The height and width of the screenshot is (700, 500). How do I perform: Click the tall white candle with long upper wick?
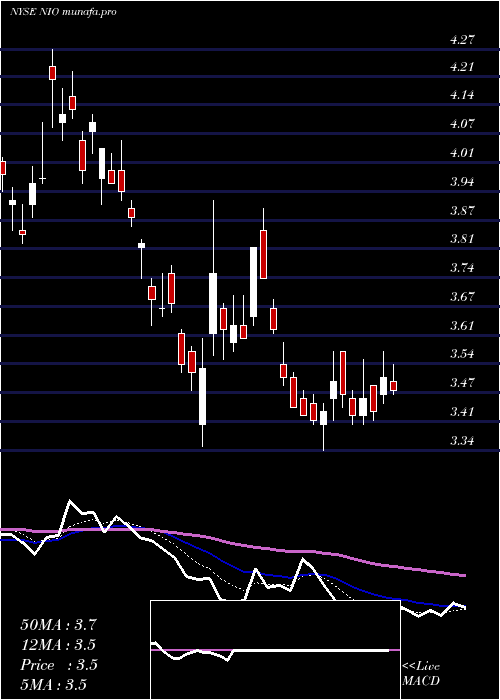(213, 304)
